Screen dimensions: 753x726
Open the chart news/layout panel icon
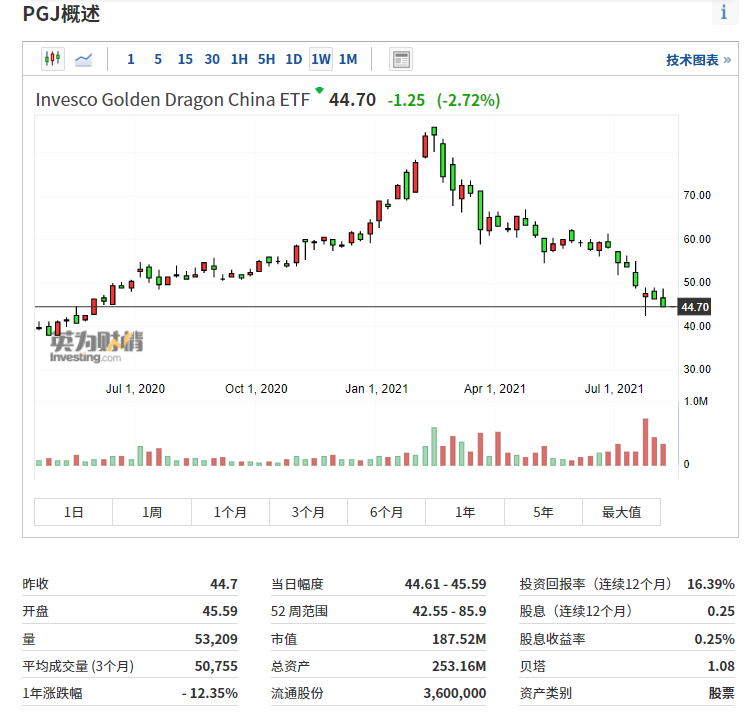click(x=401, y=60)
